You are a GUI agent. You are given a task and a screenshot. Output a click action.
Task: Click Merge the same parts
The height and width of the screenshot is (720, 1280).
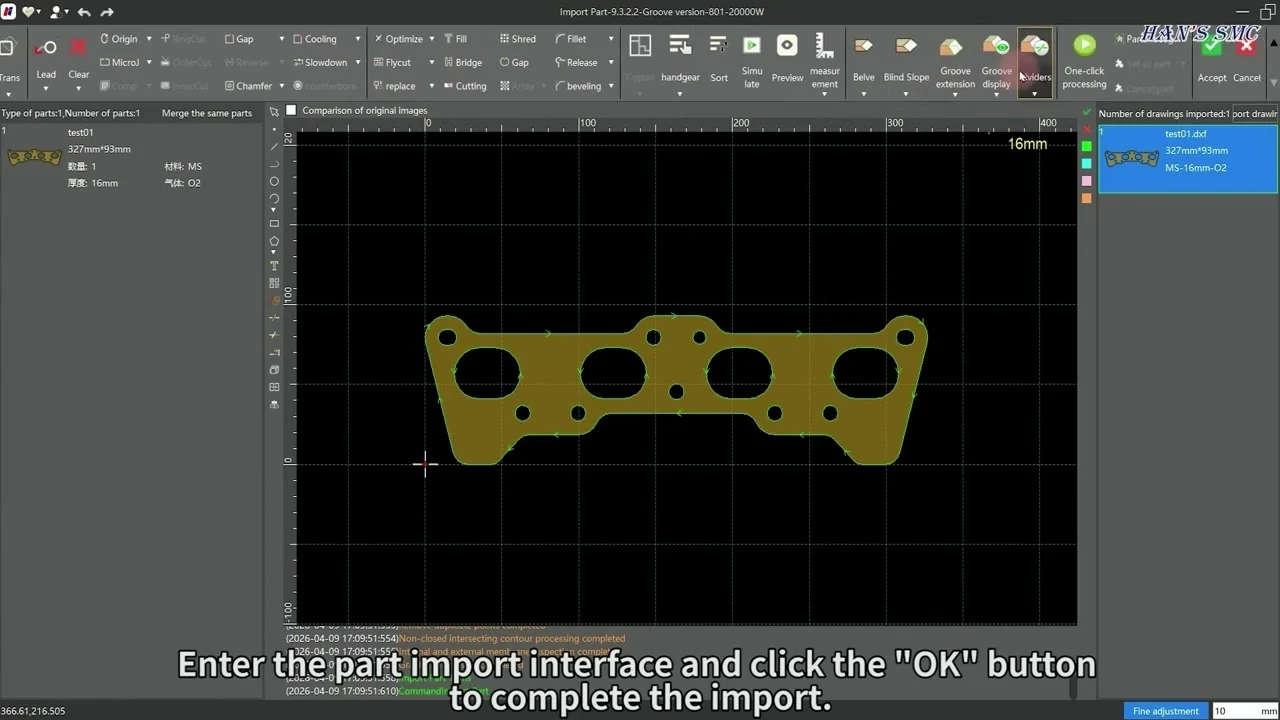tap(207, 113)
